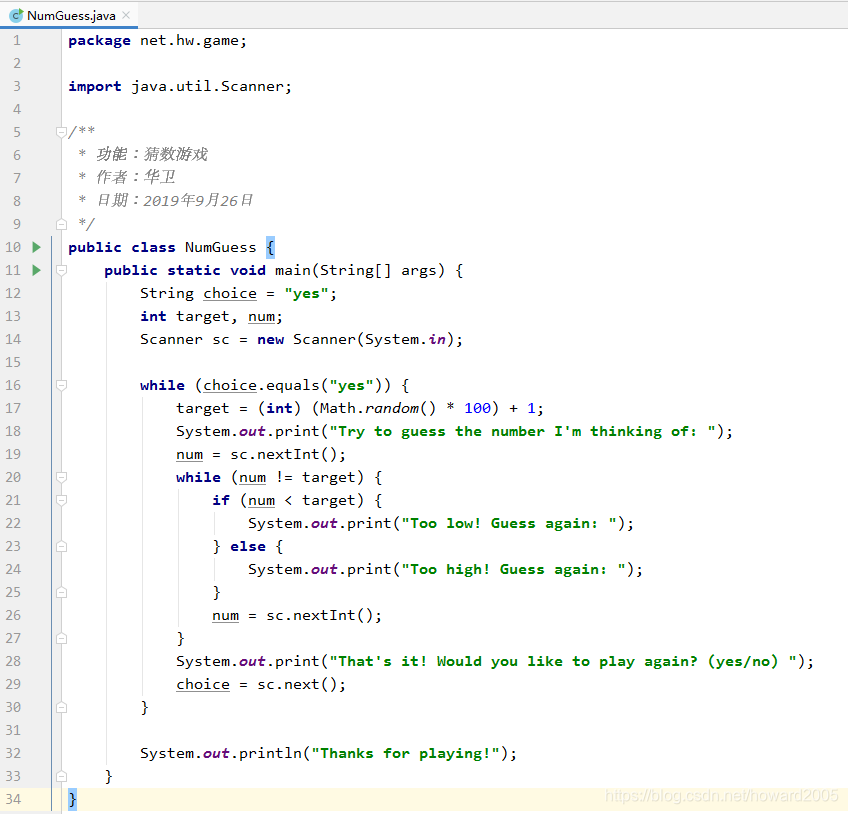Click 'main' method name on line 11
The height and width of the screenshot is (814, 848).
[293, 270]
